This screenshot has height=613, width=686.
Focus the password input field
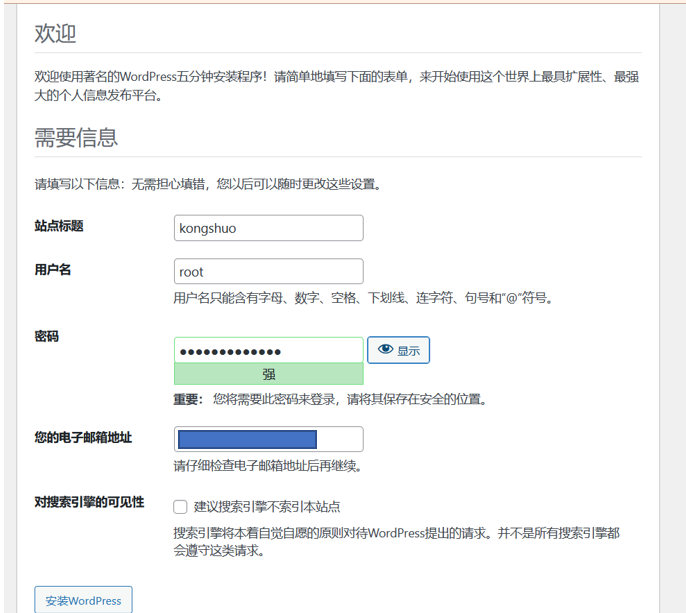[269, 350]
